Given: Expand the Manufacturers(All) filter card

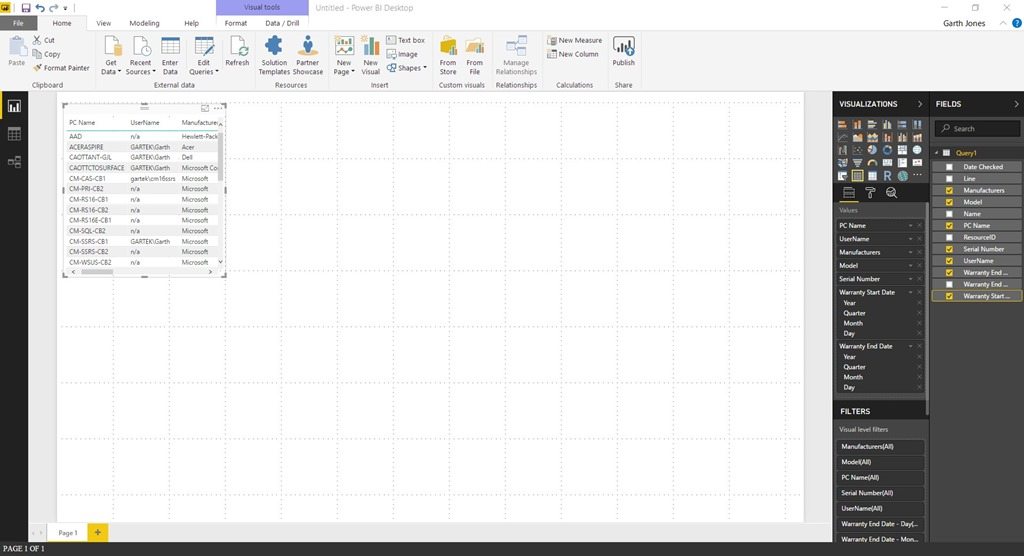Looking at the screenshot, I should pos(880,446).
